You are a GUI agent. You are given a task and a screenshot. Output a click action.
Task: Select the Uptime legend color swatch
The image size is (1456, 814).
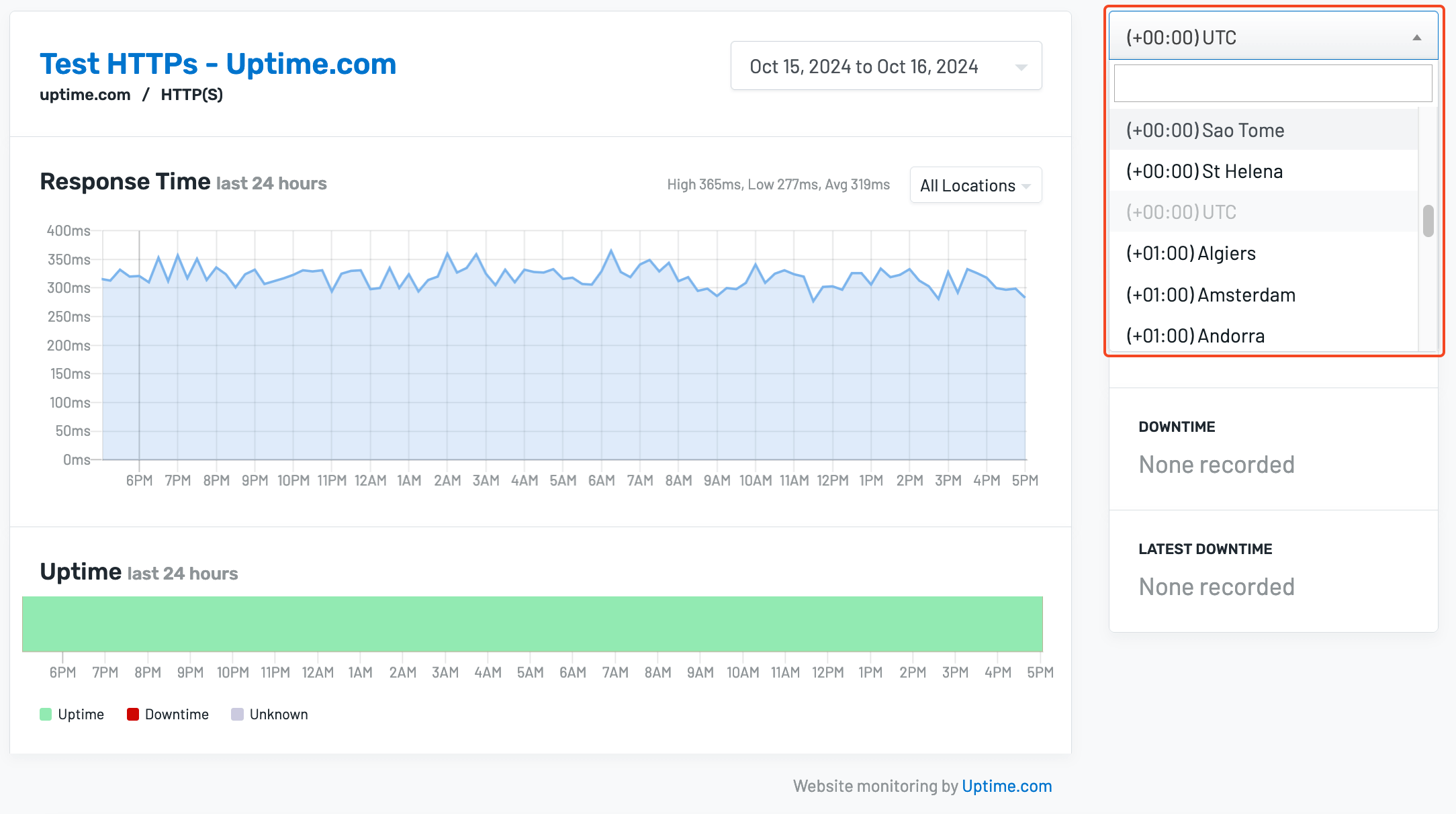(x=44, y=714)
